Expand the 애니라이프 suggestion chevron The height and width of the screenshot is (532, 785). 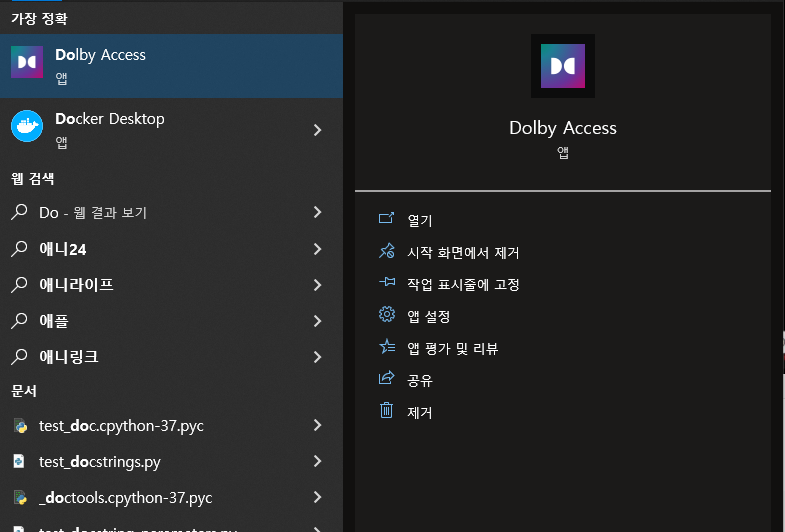click(x=317, y=285)
